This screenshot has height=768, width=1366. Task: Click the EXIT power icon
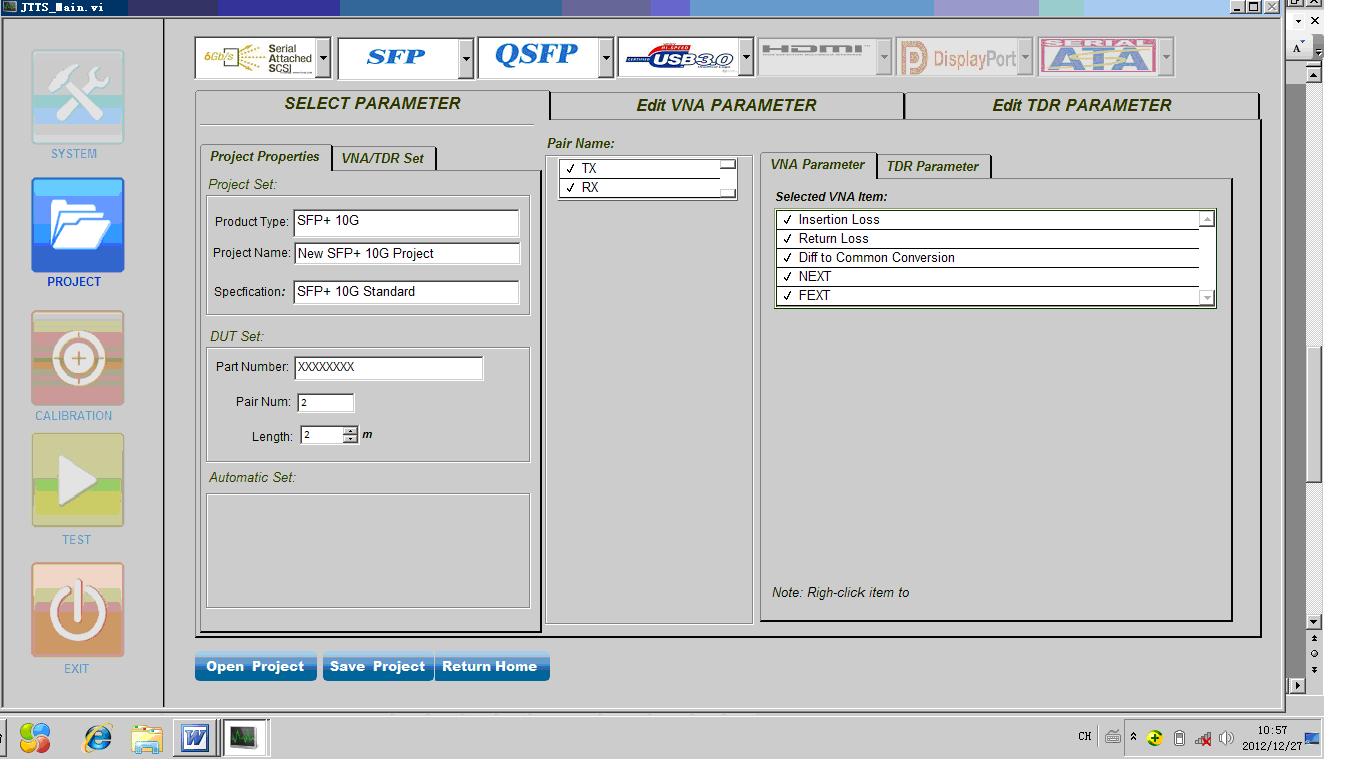78,610
